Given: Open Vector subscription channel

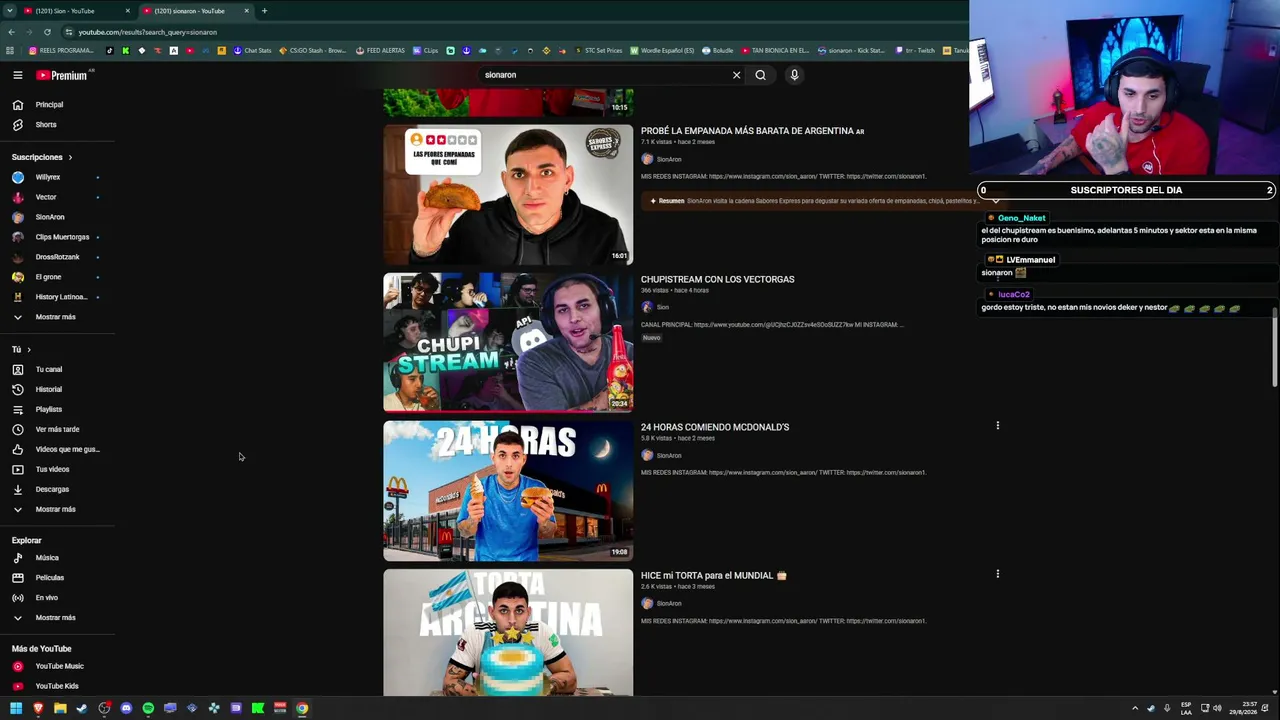Looking at the screenshot, I should click(57, 197).
